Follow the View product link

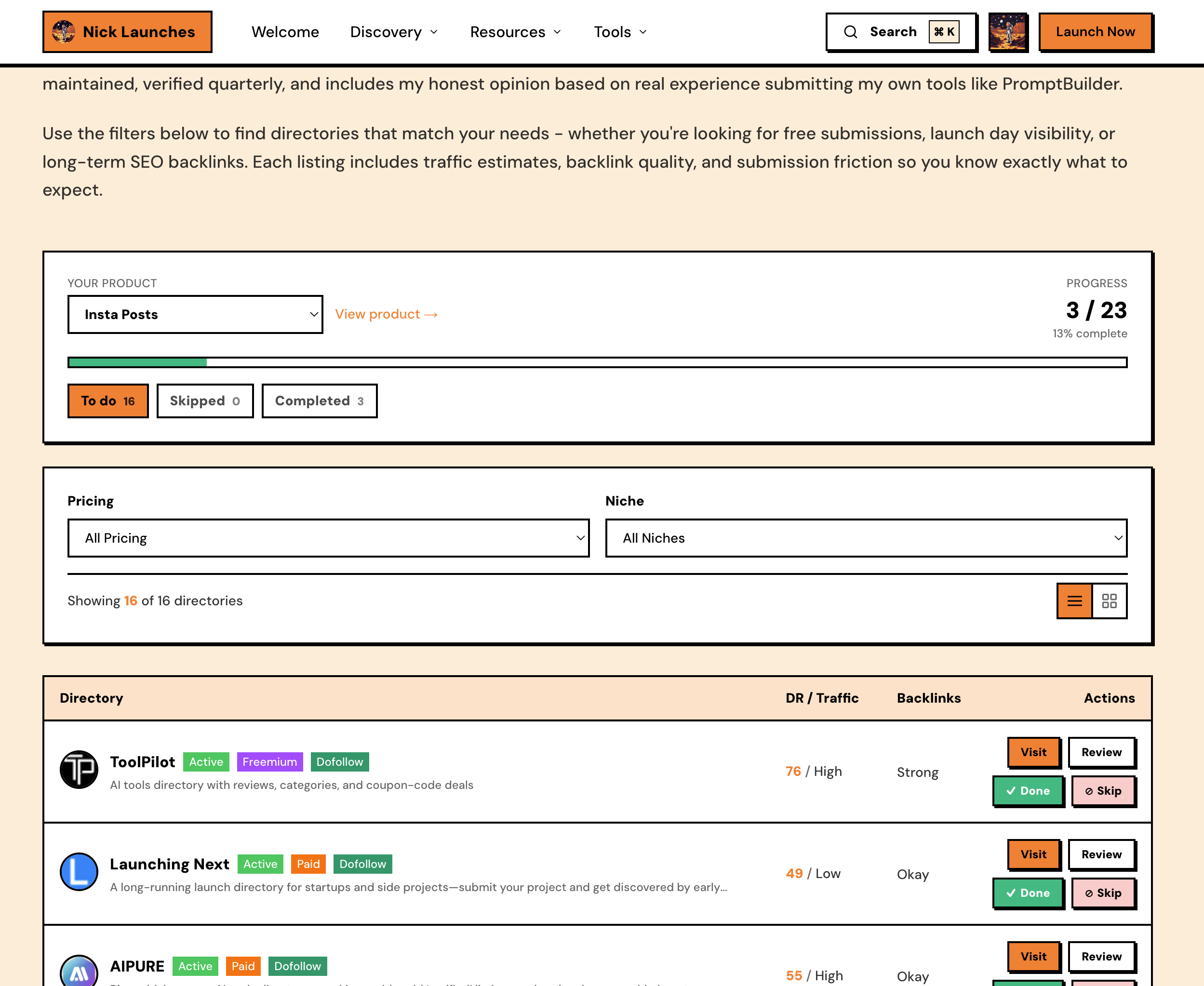386,314
